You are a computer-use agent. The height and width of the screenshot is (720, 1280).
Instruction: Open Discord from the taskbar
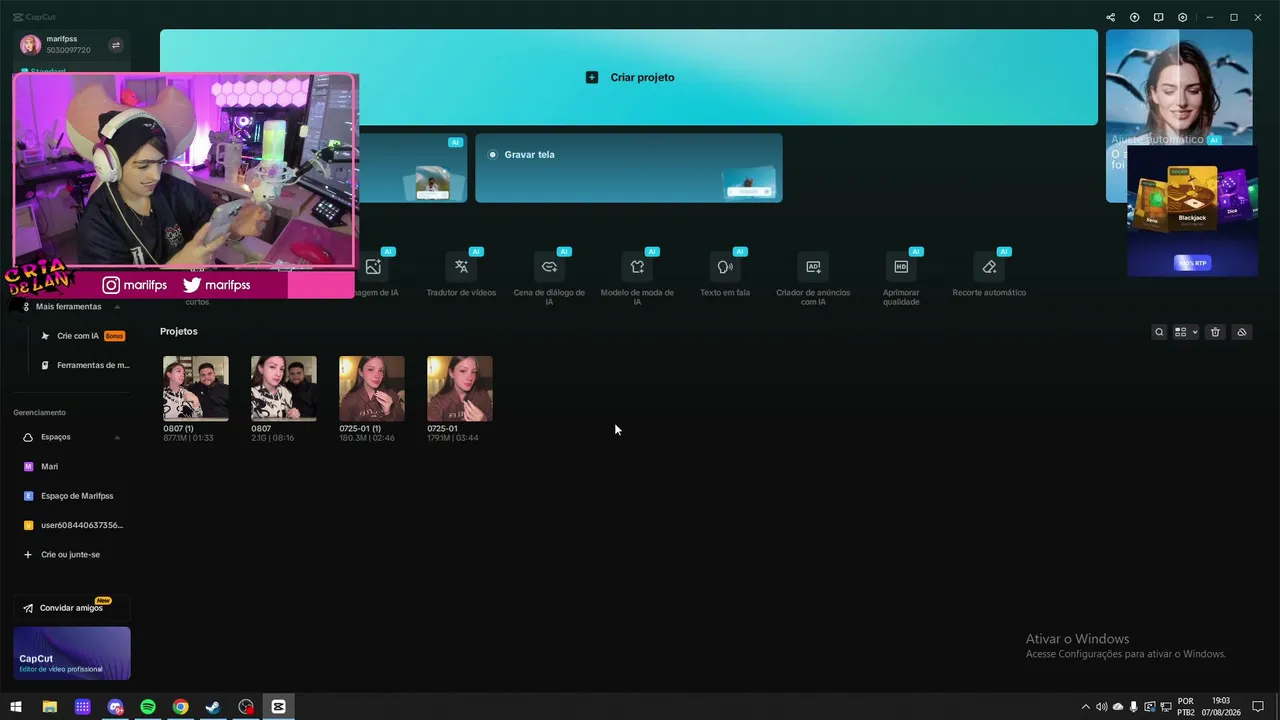pos(115,707)
